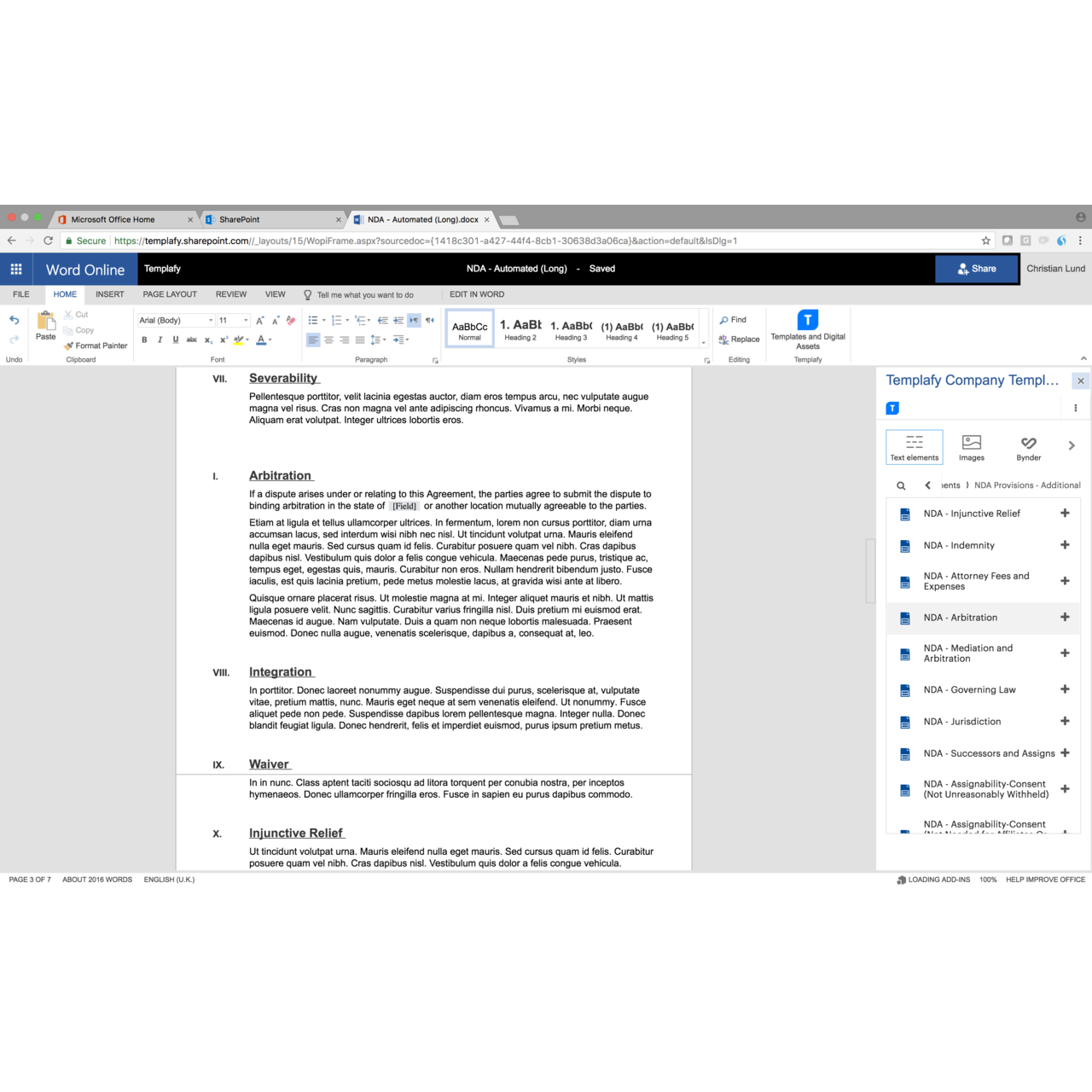Click the line spacing control
This screenshot has width=1092, height=1092.
tap(374, 339)
